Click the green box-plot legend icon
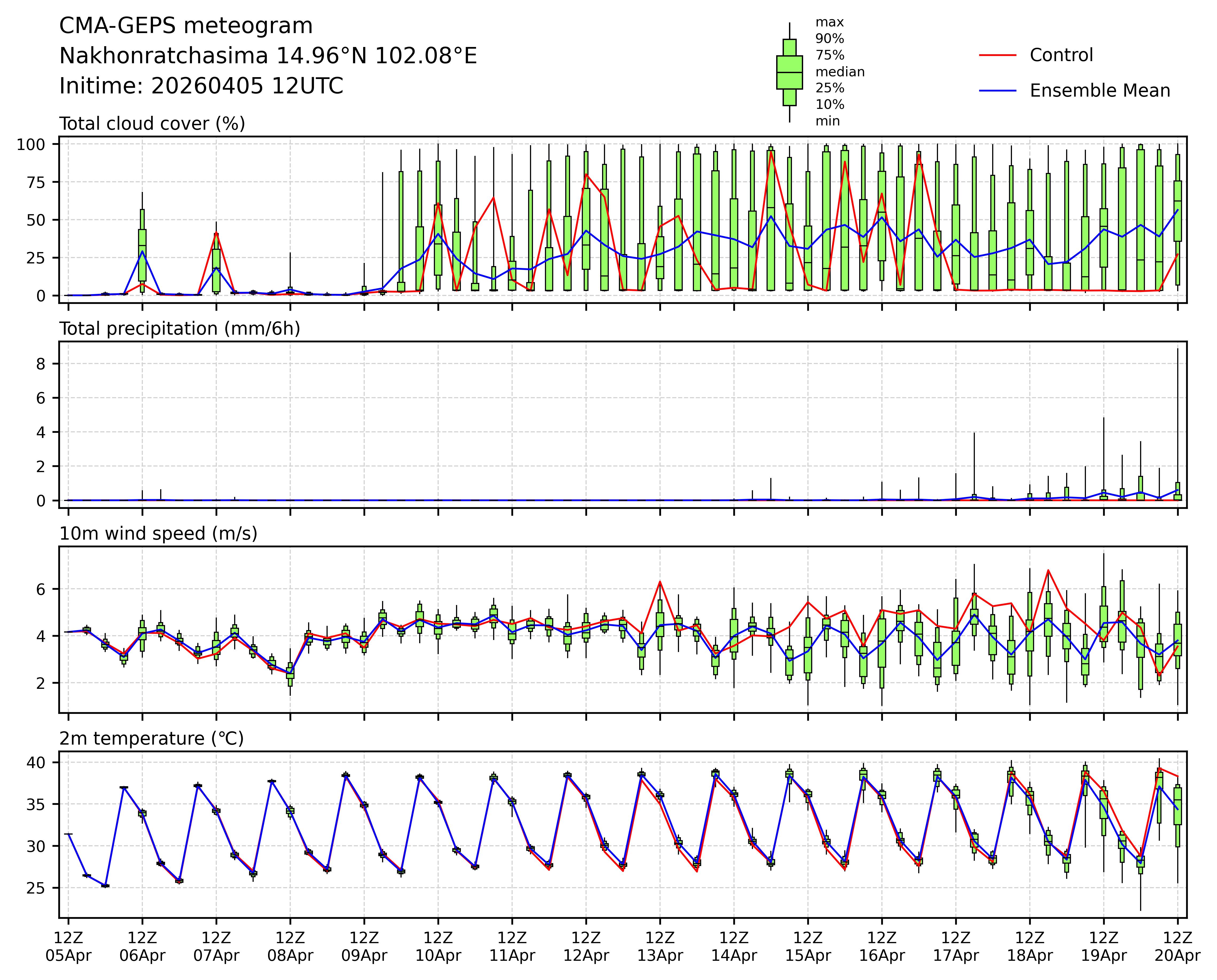This screenshot has width=1217, height=980. pos(789,72)
